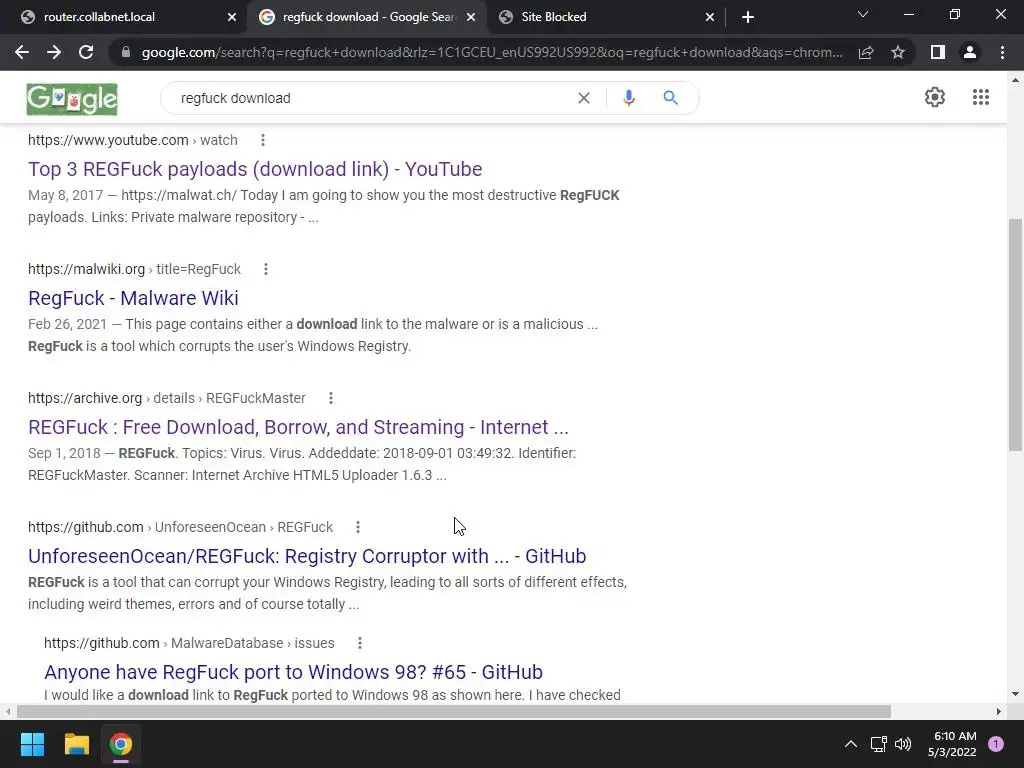
Task: Open the tab search dropdown chevron
Action: pyautogui.click(x=863, y=14)
